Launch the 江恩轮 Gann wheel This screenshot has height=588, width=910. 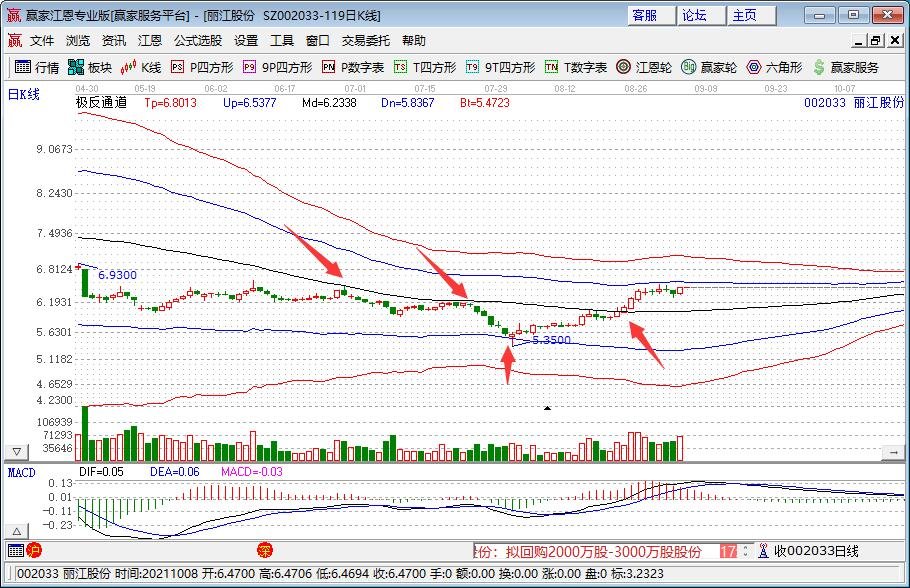643,68
